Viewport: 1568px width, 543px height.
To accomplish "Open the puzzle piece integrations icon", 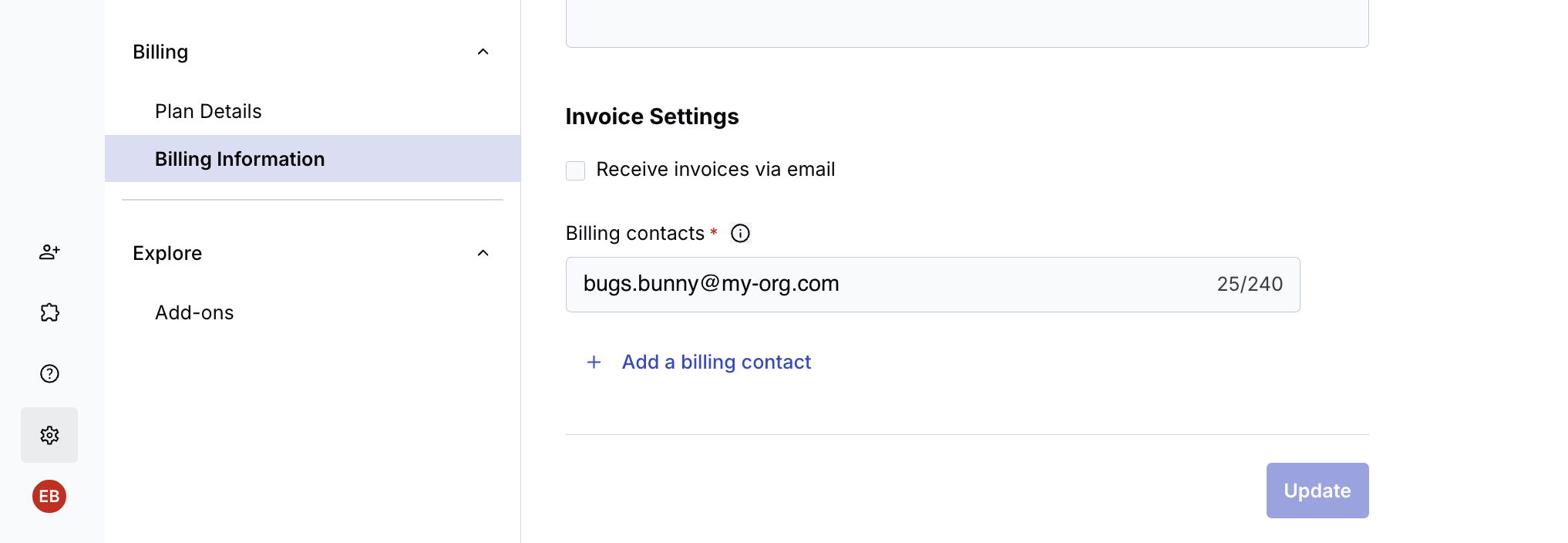I will pyautogui.click(x=49, y=312).
